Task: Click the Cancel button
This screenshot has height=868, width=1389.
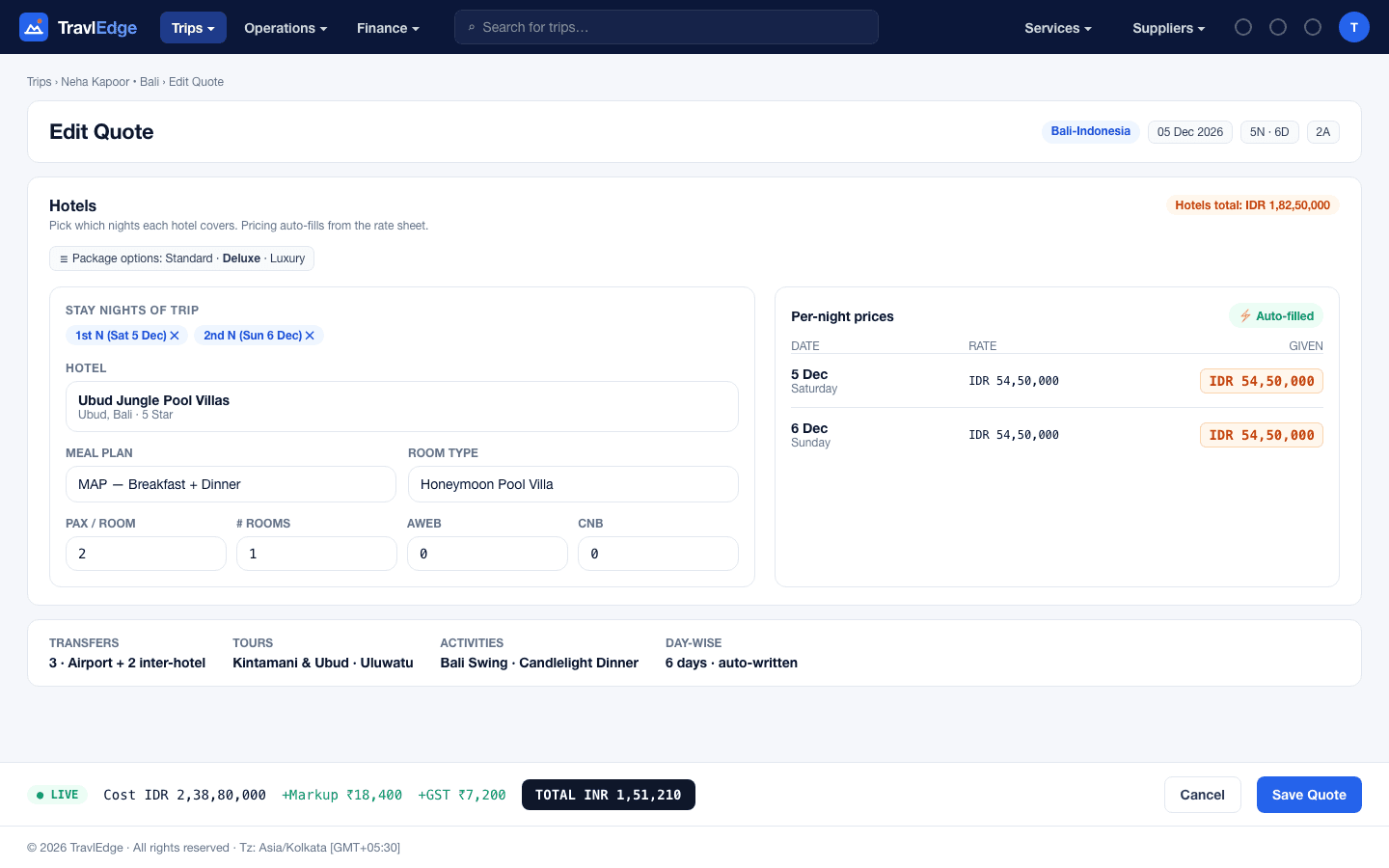Action: [x=1202, y=795]
